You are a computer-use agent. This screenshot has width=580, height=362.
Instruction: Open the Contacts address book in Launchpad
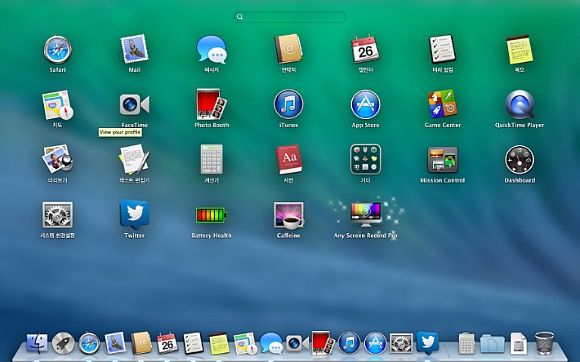coord(289,49)
